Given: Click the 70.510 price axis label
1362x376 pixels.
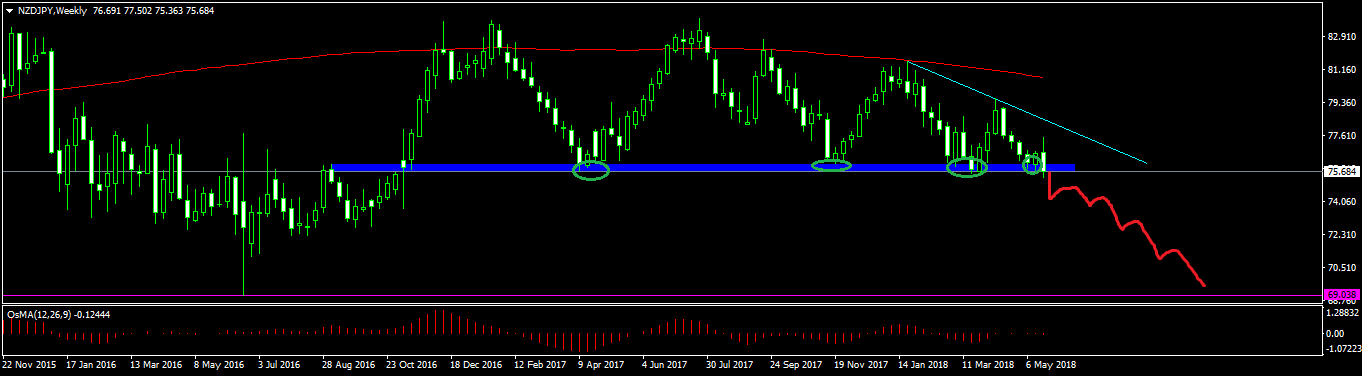Looking at the screenshot, I should click(1341, 268).
